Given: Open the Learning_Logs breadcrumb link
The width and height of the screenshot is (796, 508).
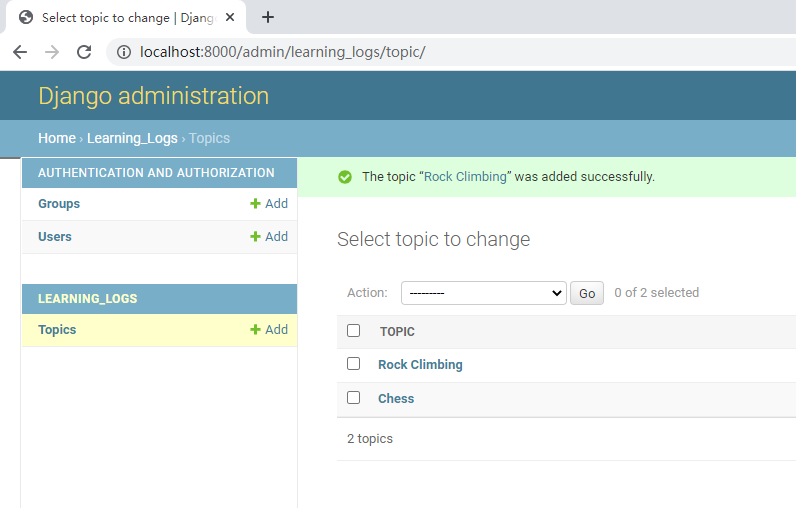Looking at the screenshot, I should [x=132, y=138].
